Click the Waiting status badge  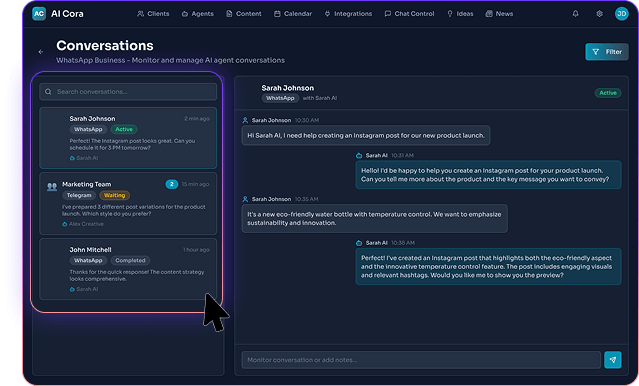tap(115, 196)
